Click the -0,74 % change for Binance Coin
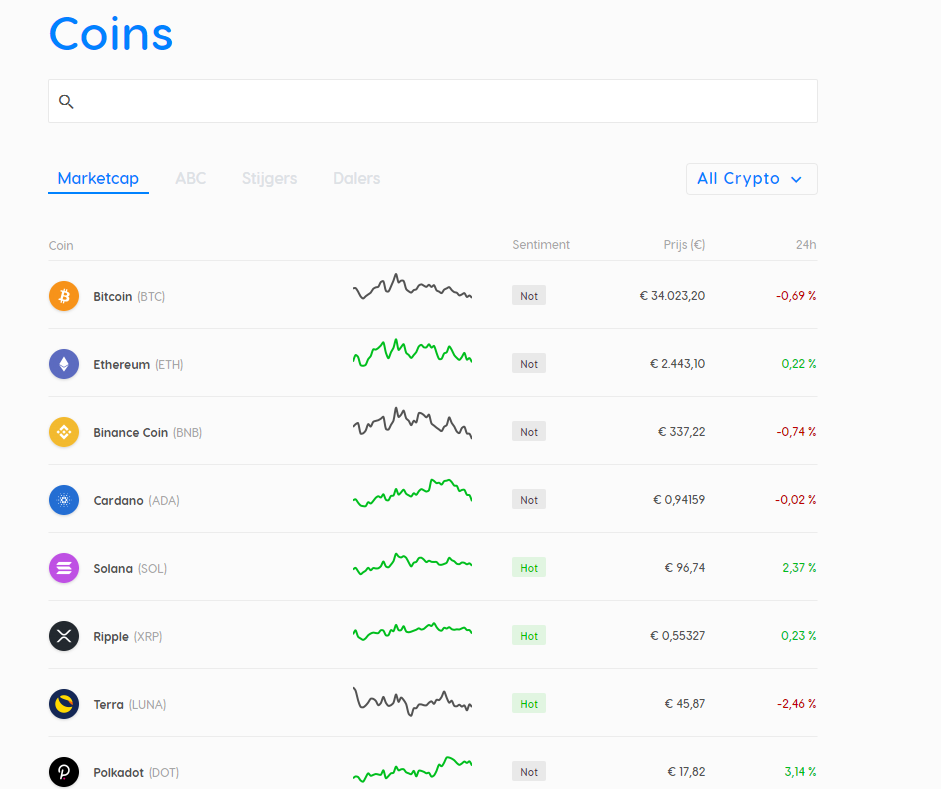 pos(796,431)
